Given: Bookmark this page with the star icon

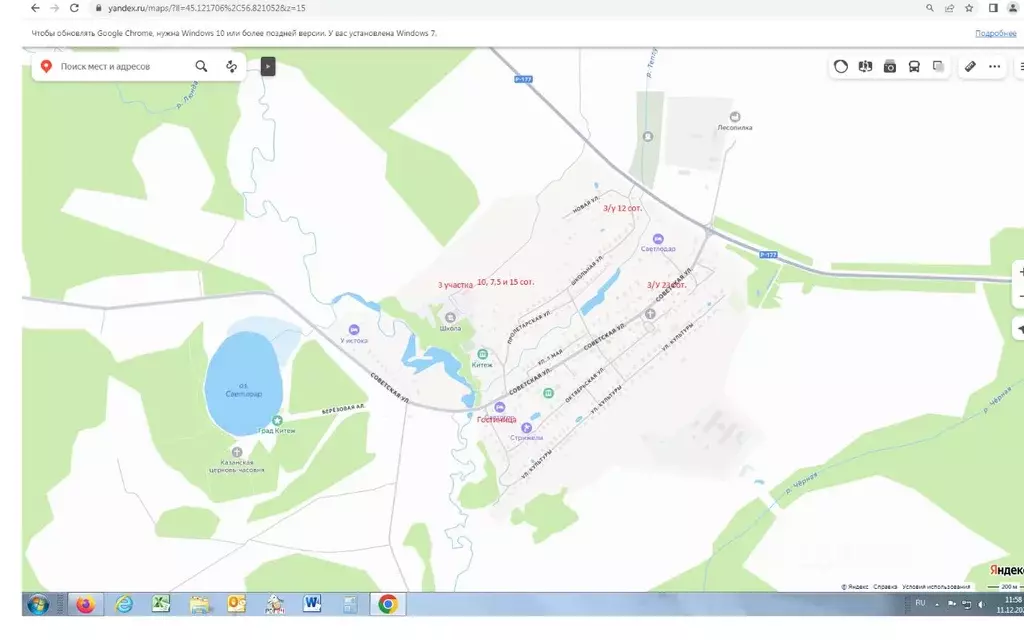Looking at the screenshot, I should pos(969,8).
